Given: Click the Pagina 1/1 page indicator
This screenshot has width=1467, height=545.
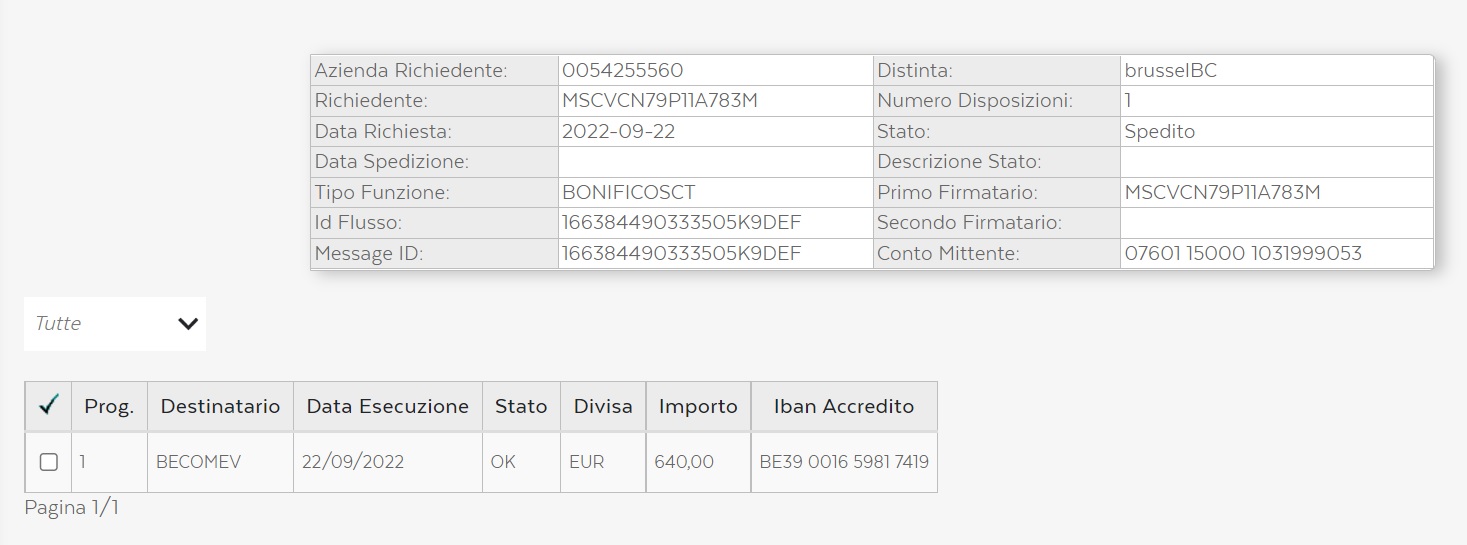Looking at the screenshot, I should (72, 508).
